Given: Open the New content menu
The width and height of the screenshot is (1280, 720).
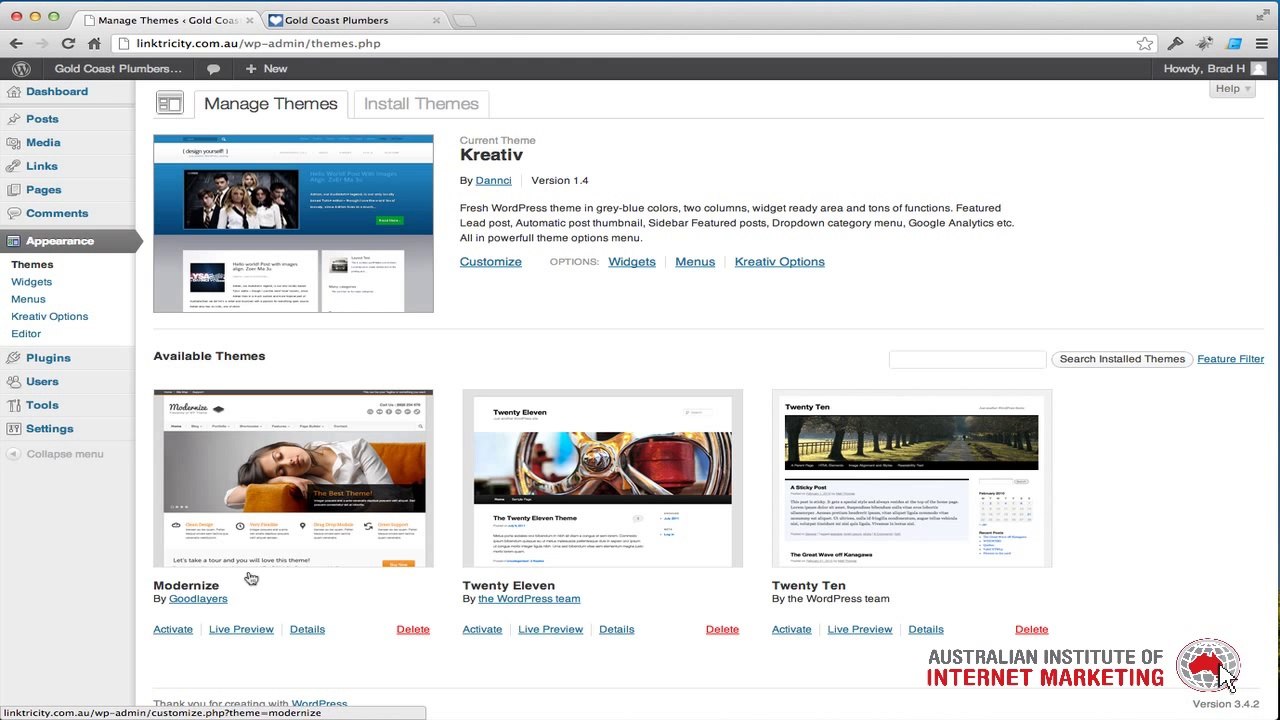Looking at the screenshot, I should pyautogui.click(x=266, y=69).
